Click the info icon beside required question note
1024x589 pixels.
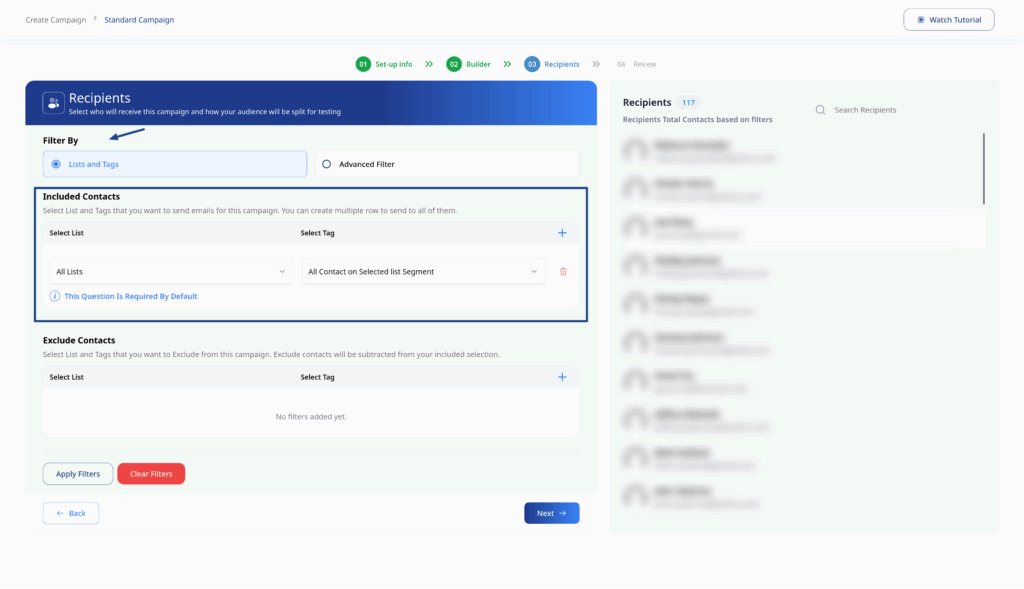(x=55, y=296)
